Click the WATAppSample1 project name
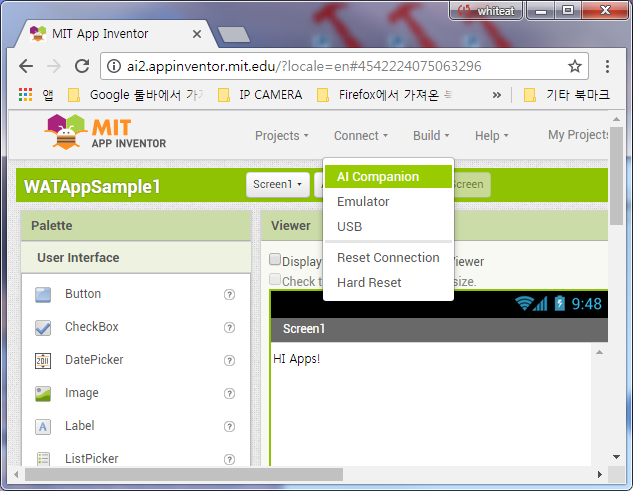This screenshot has width=633, height=491. 92,187
